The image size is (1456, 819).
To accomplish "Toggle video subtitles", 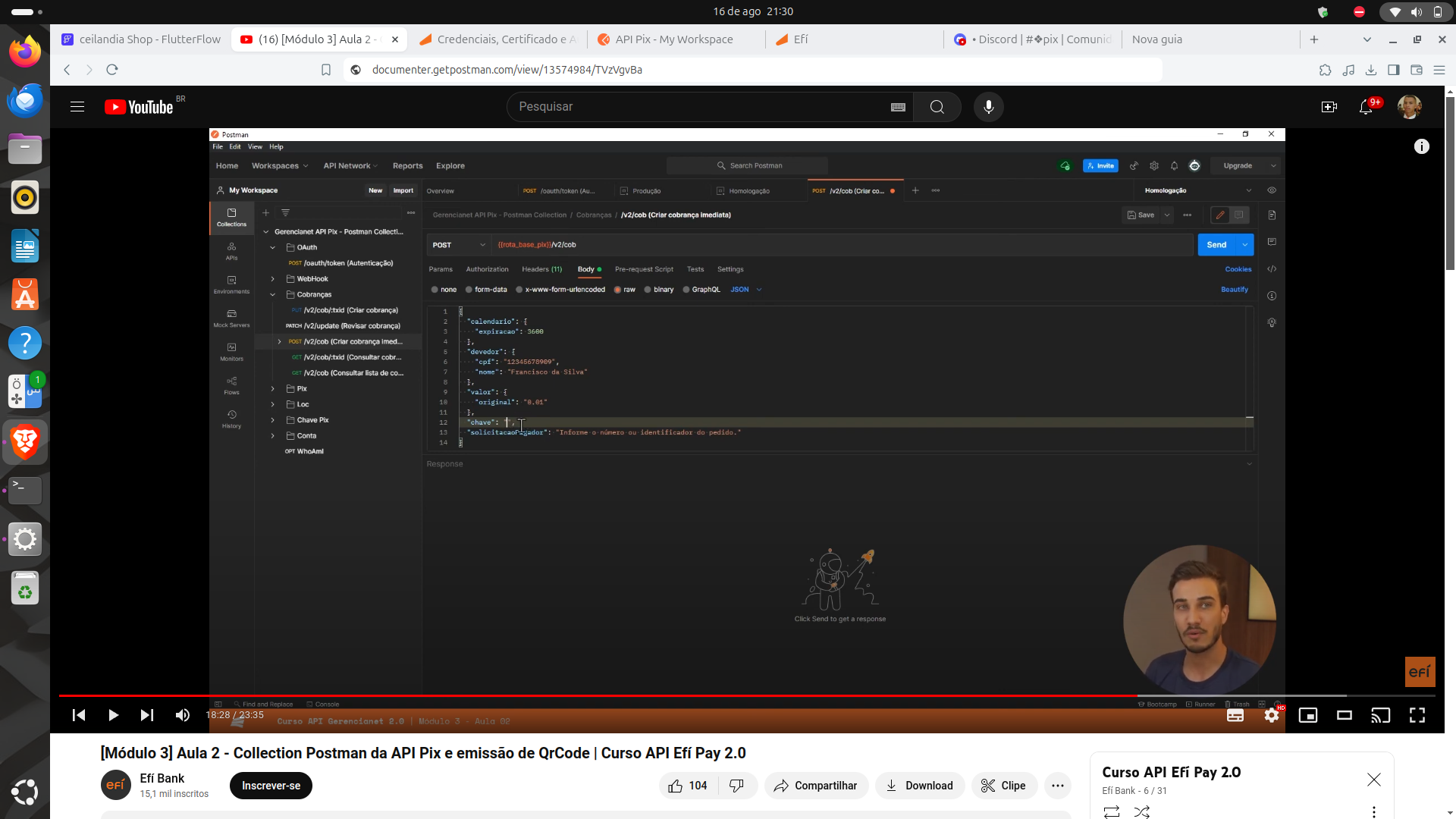I will coord(1235,715).
